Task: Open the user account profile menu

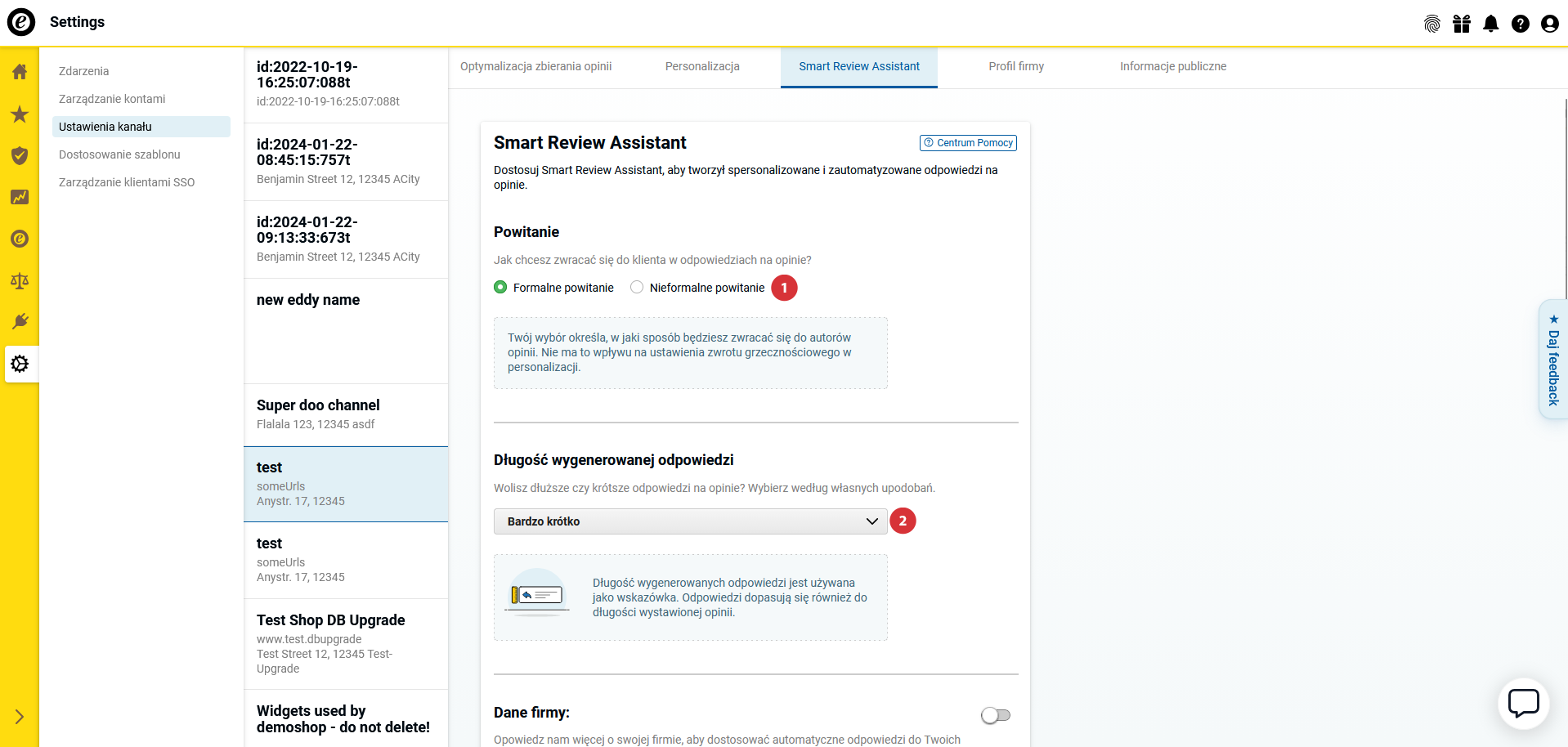Action: 1549,24
